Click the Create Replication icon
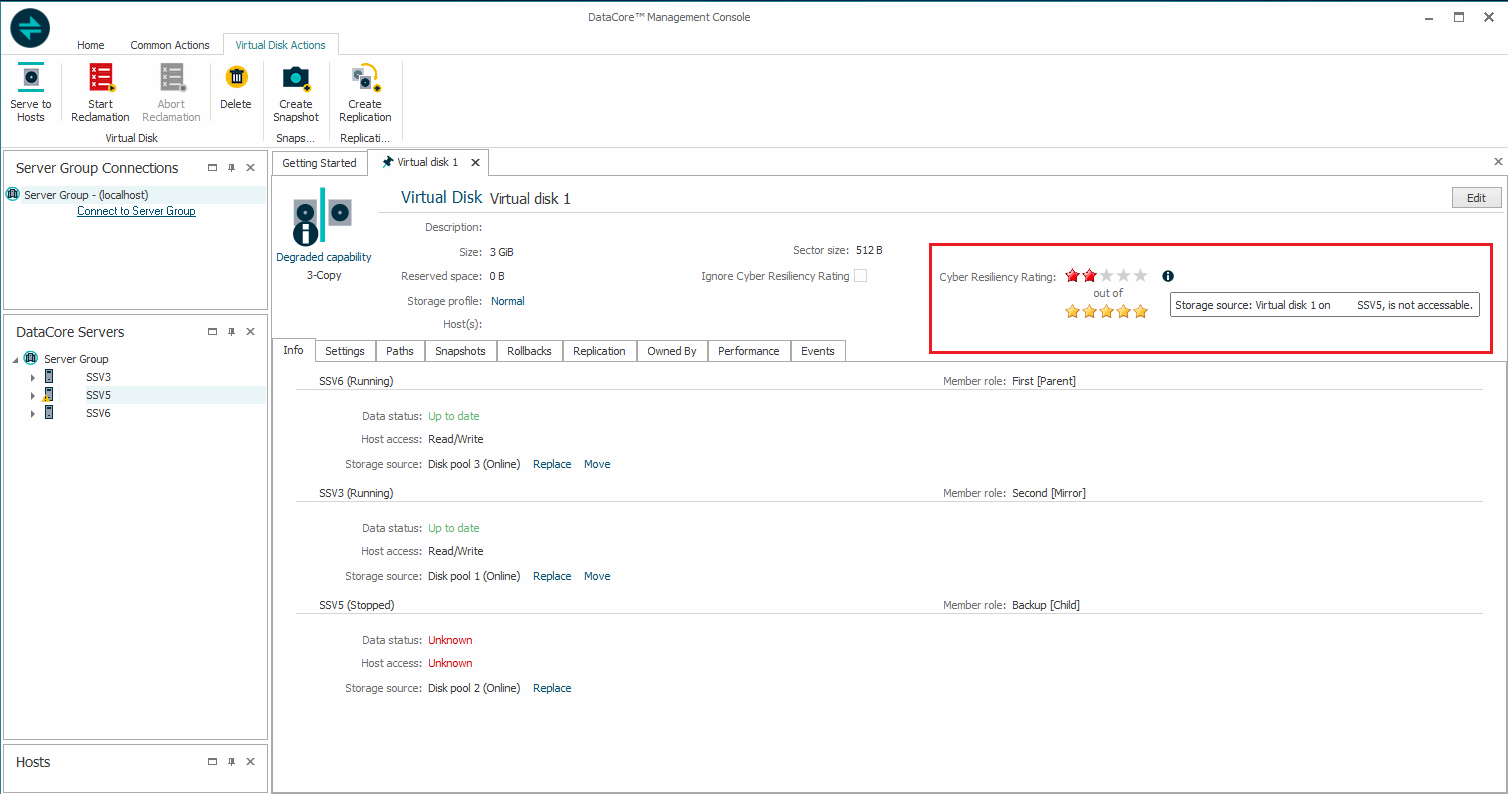The image size is (1508, 794). (365, 78)
